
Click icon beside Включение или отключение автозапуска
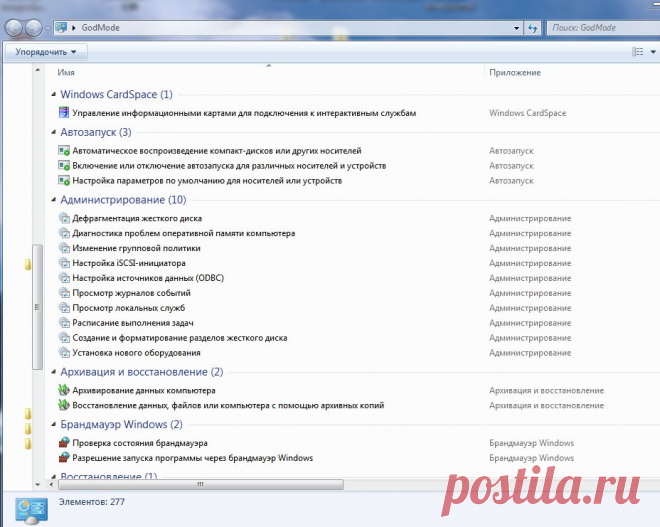(64, 165)
